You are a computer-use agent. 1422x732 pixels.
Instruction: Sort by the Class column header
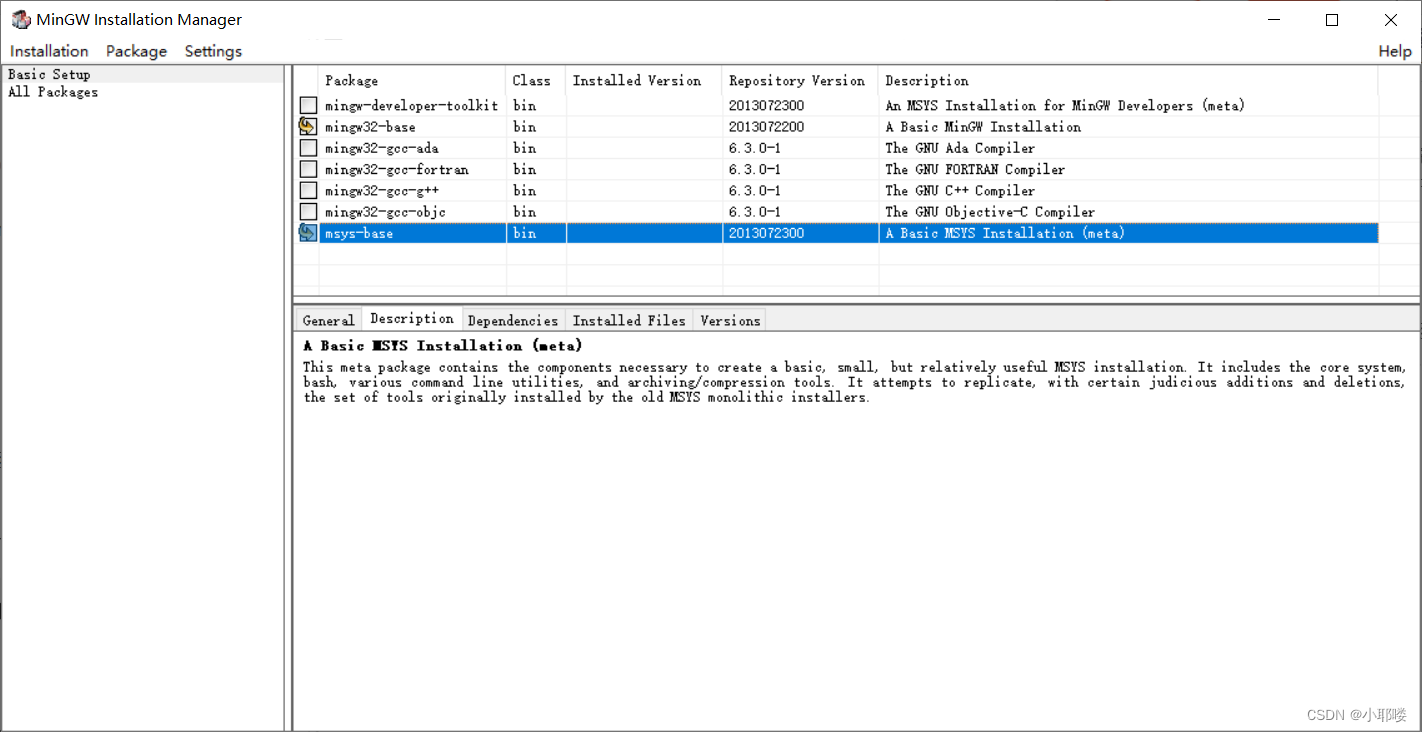536,81
